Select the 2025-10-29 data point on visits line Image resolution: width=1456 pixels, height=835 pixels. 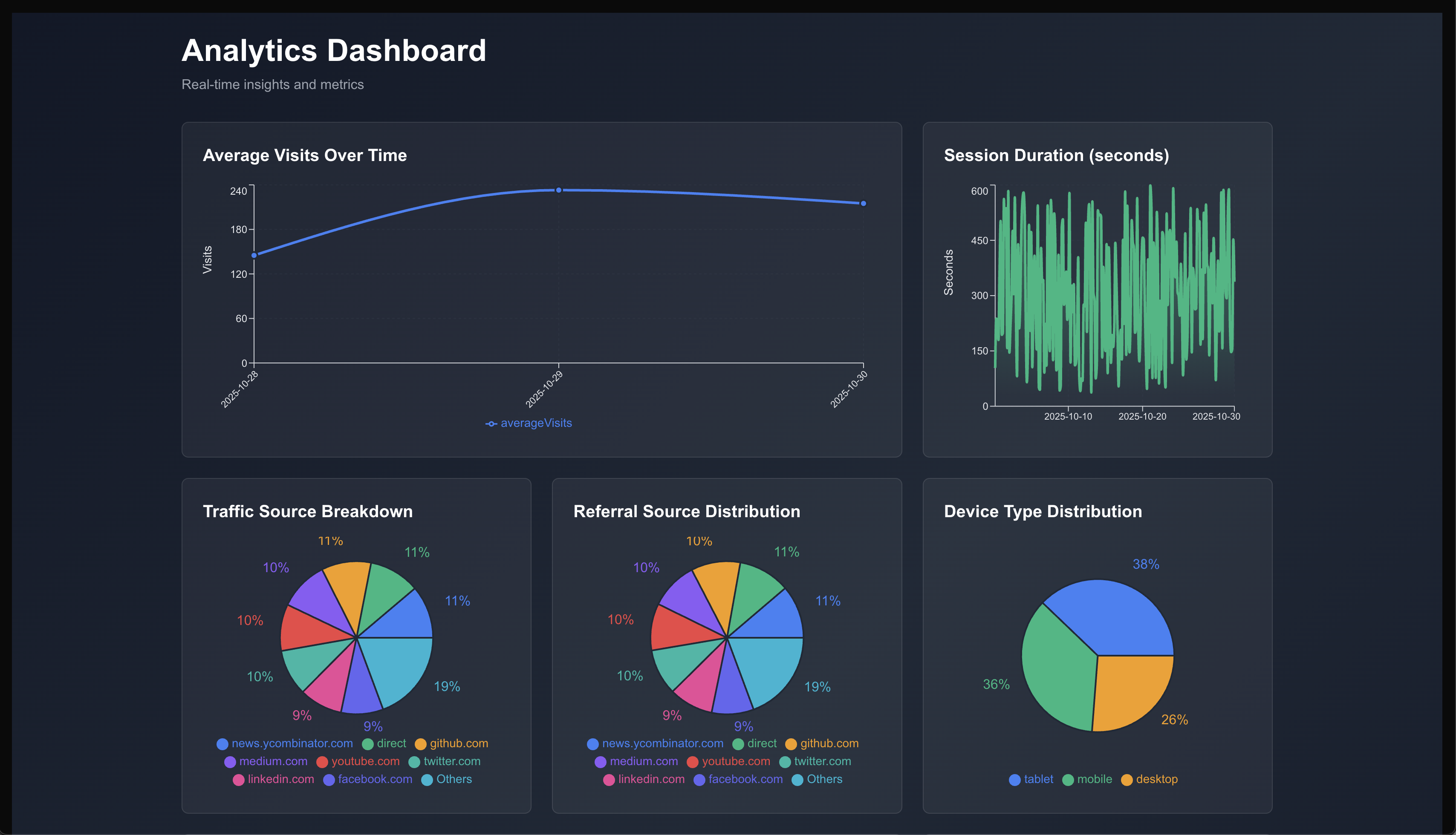(x=559, y=190)
